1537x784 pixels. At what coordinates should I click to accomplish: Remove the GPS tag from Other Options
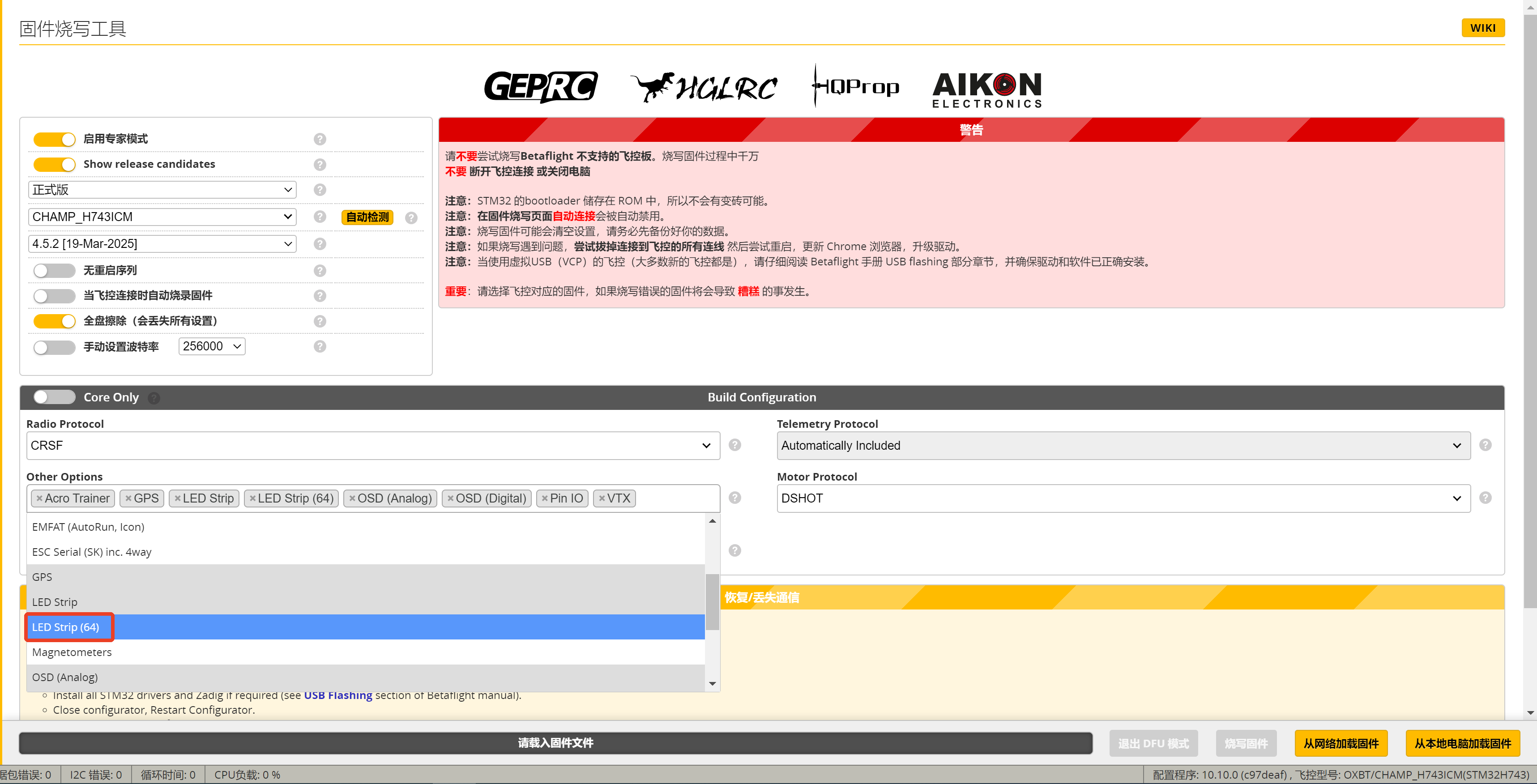click(128, 499)
